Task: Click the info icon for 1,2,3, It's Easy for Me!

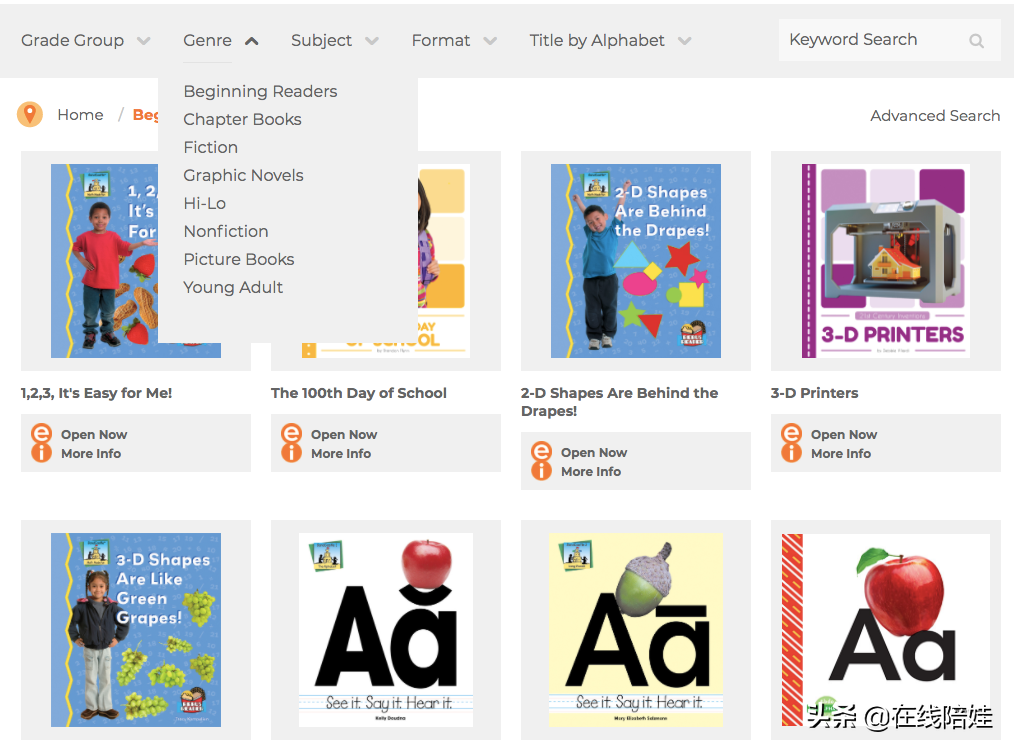Action: click(x=41, y=453)
